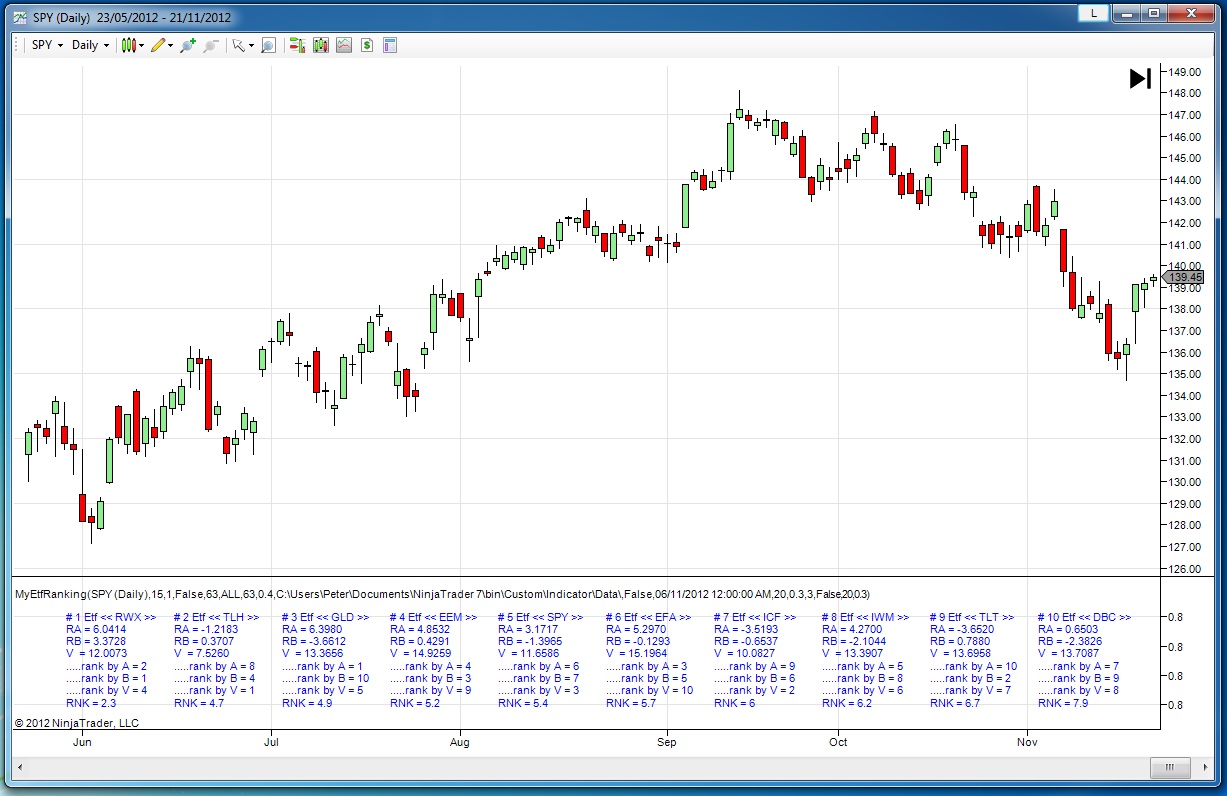Click the zoom in magnifier icon
The width and height of the screenshot is (1227, 796).
(187, 45)
